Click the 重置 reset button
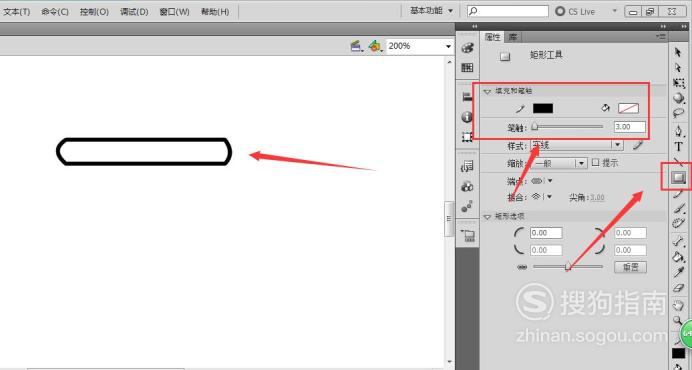The height and width of the screenshot is (370, 692). [630, 267]
